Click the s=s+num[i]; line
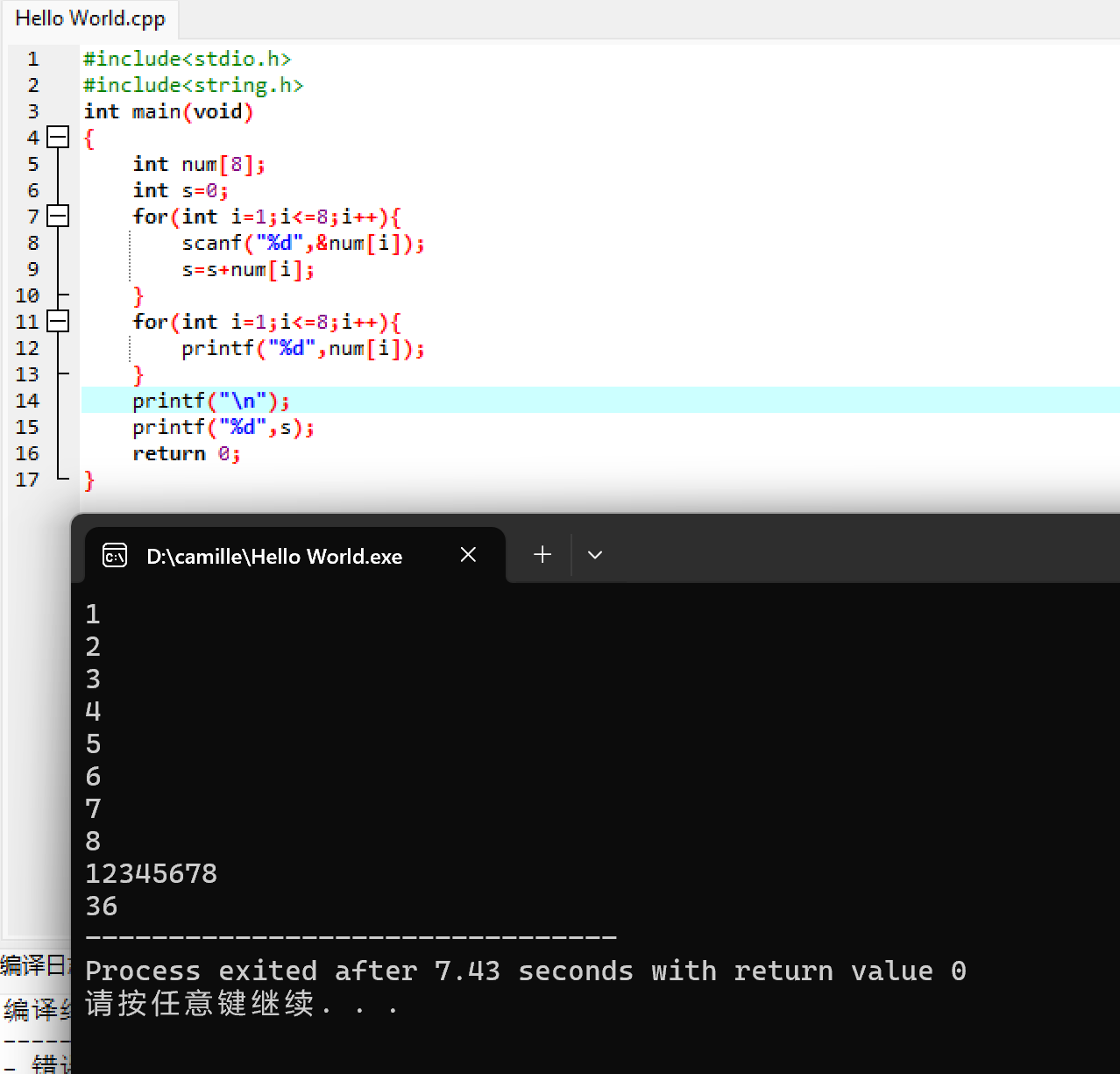1120x1074 pixels. click(248, 269)
